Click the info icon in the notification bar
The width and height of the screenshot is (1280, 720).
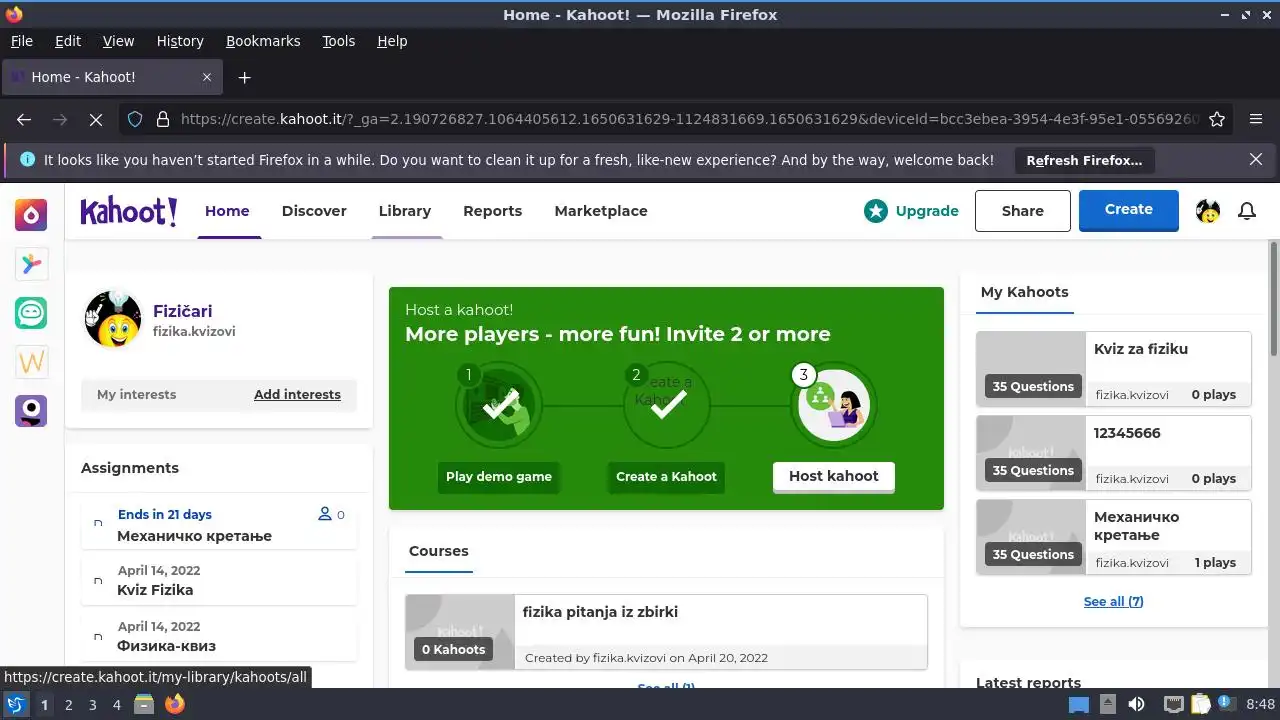(x=27, y=159)
